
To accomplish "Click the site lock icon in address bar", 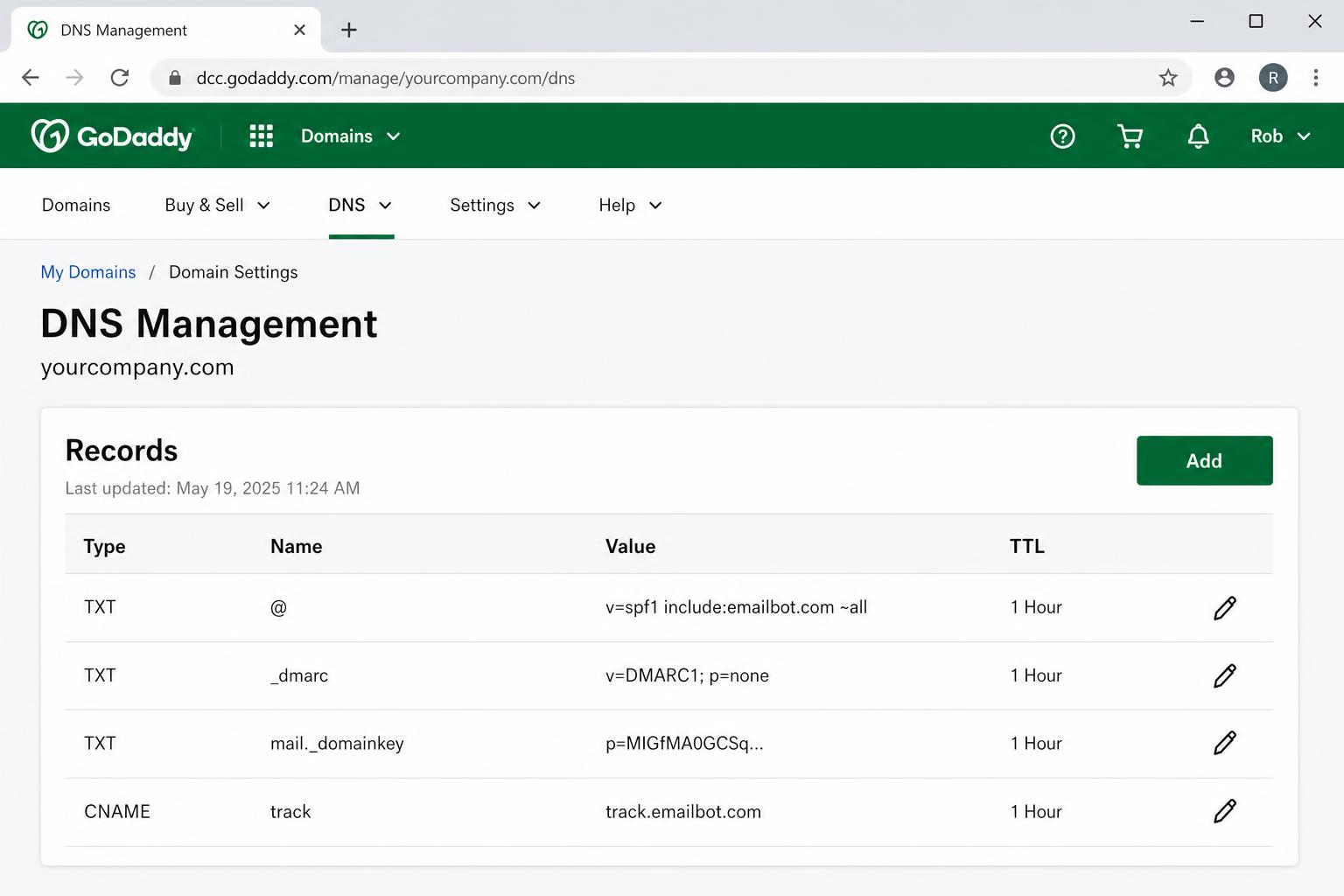I will coord(175,78).
